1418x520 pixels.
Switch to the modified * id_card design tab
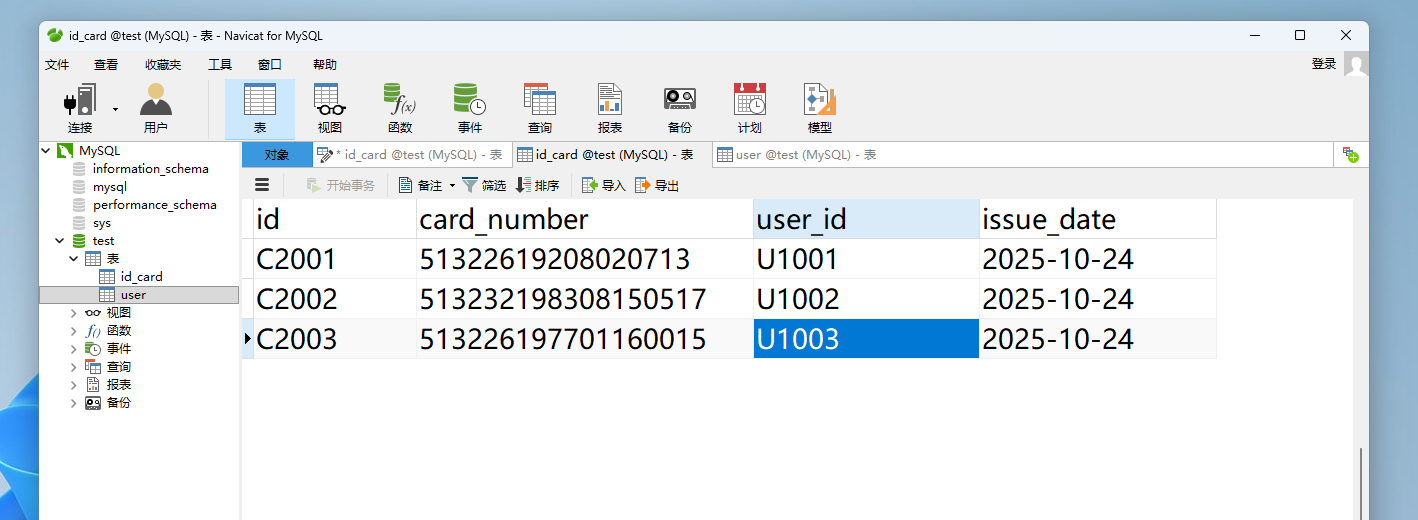pos(412,155)
